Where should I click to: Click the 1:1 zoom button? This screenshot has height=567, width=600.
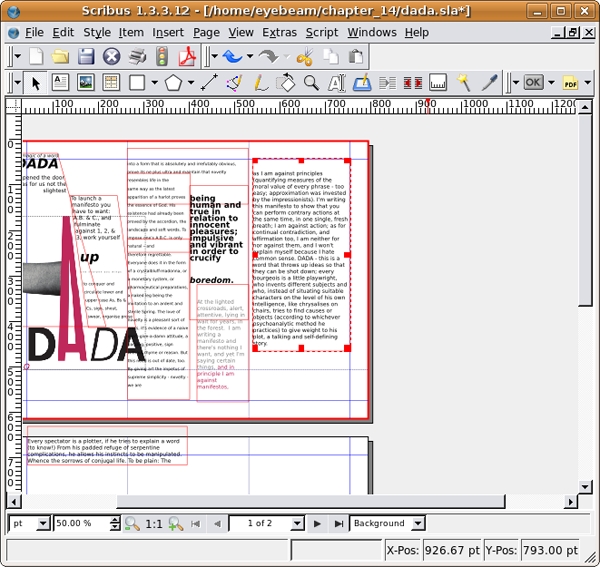154,523
